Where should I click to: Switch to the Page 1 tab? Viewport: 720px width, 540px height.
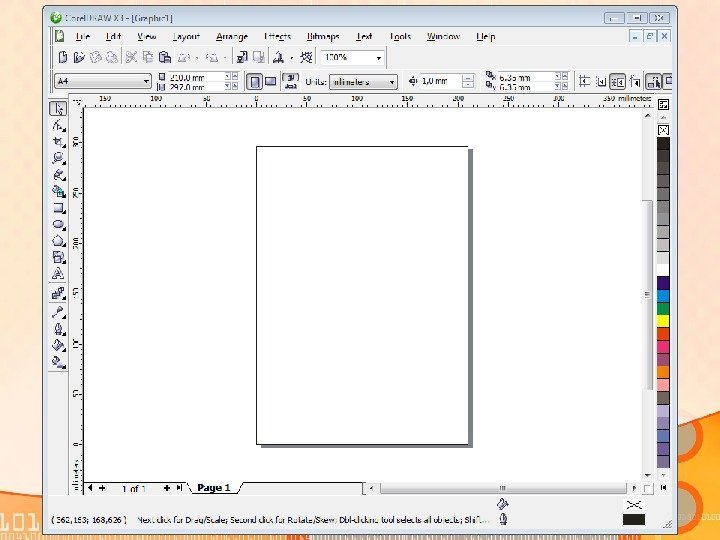coord(214,488)
